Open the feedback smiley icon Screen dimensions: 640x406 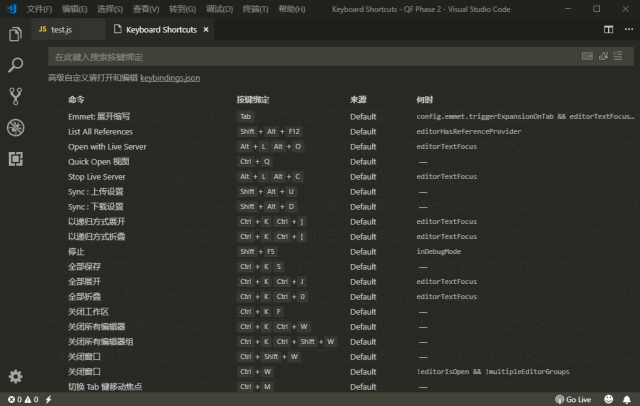(x=608, y=399)
